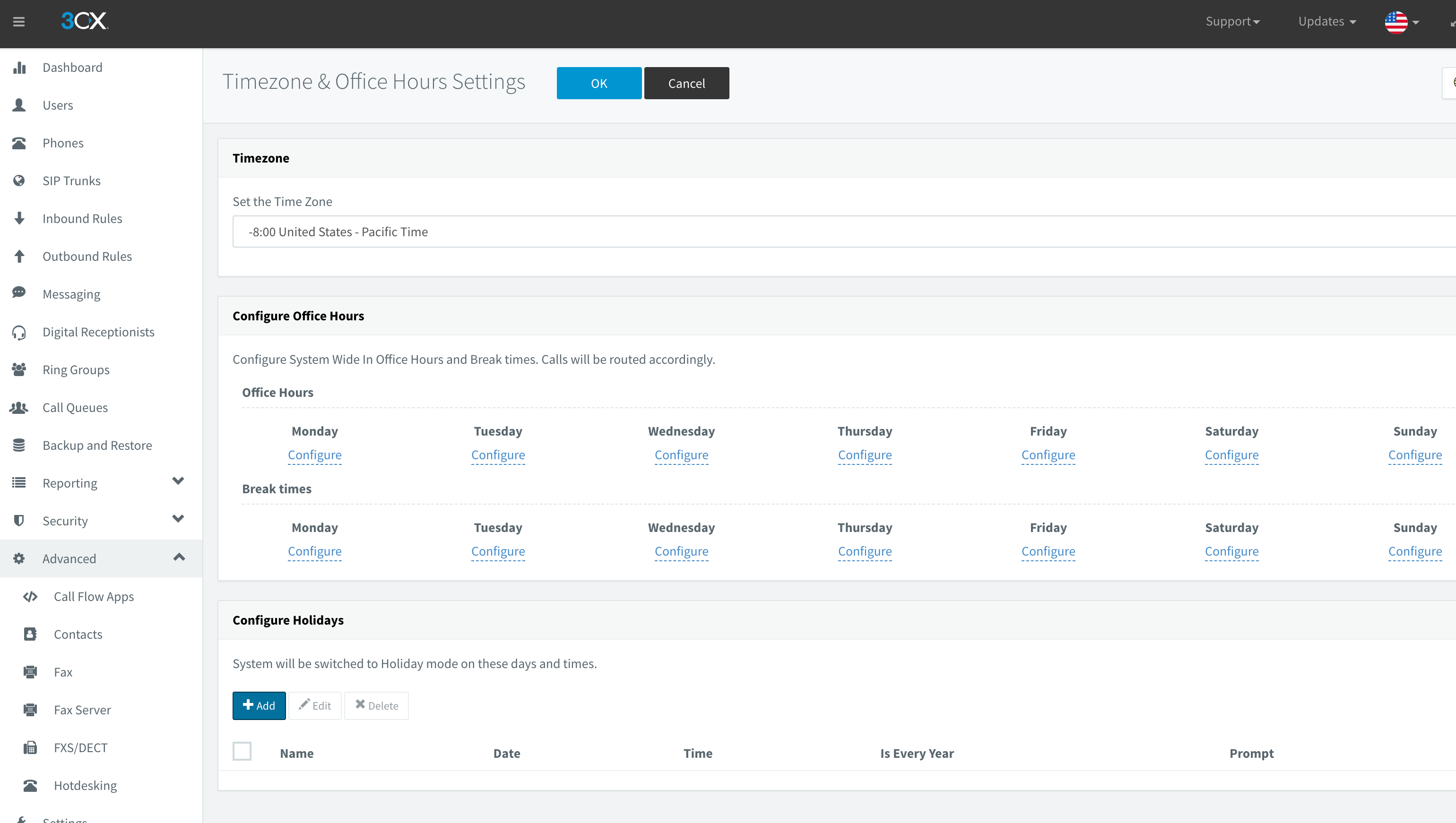Select the Inbound Rules arrow icon
The height and width of the screenshot is (823, 1456).
click(x=19, y=218)
